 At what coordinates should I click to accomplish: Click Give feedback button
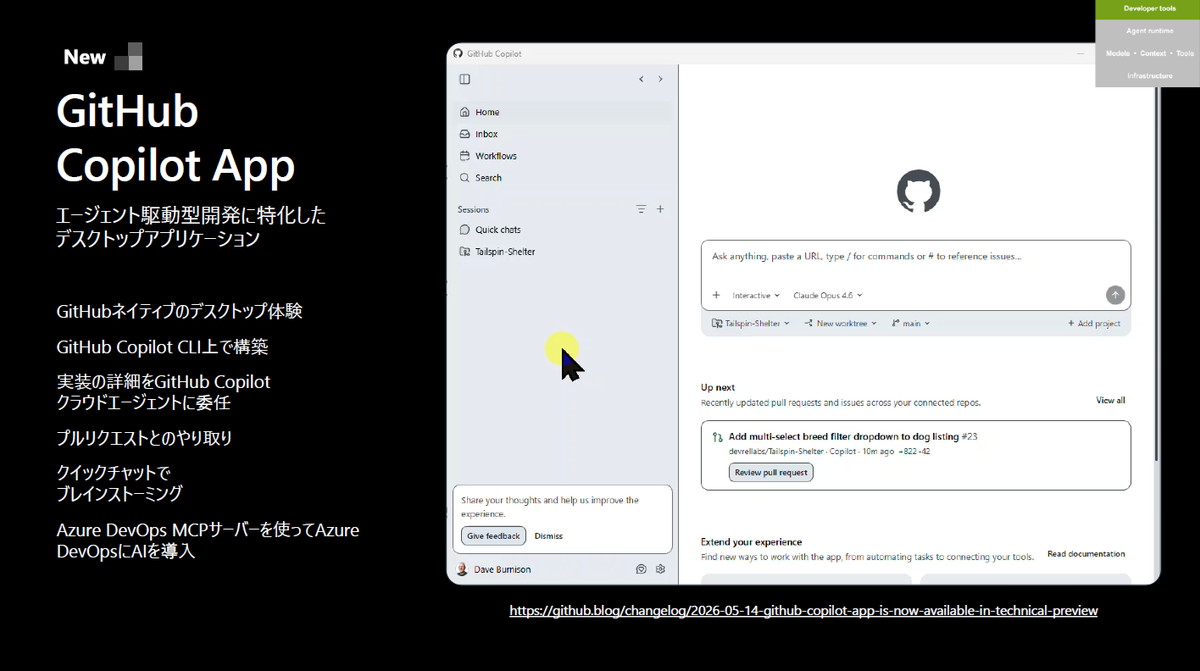pos(493,536)
